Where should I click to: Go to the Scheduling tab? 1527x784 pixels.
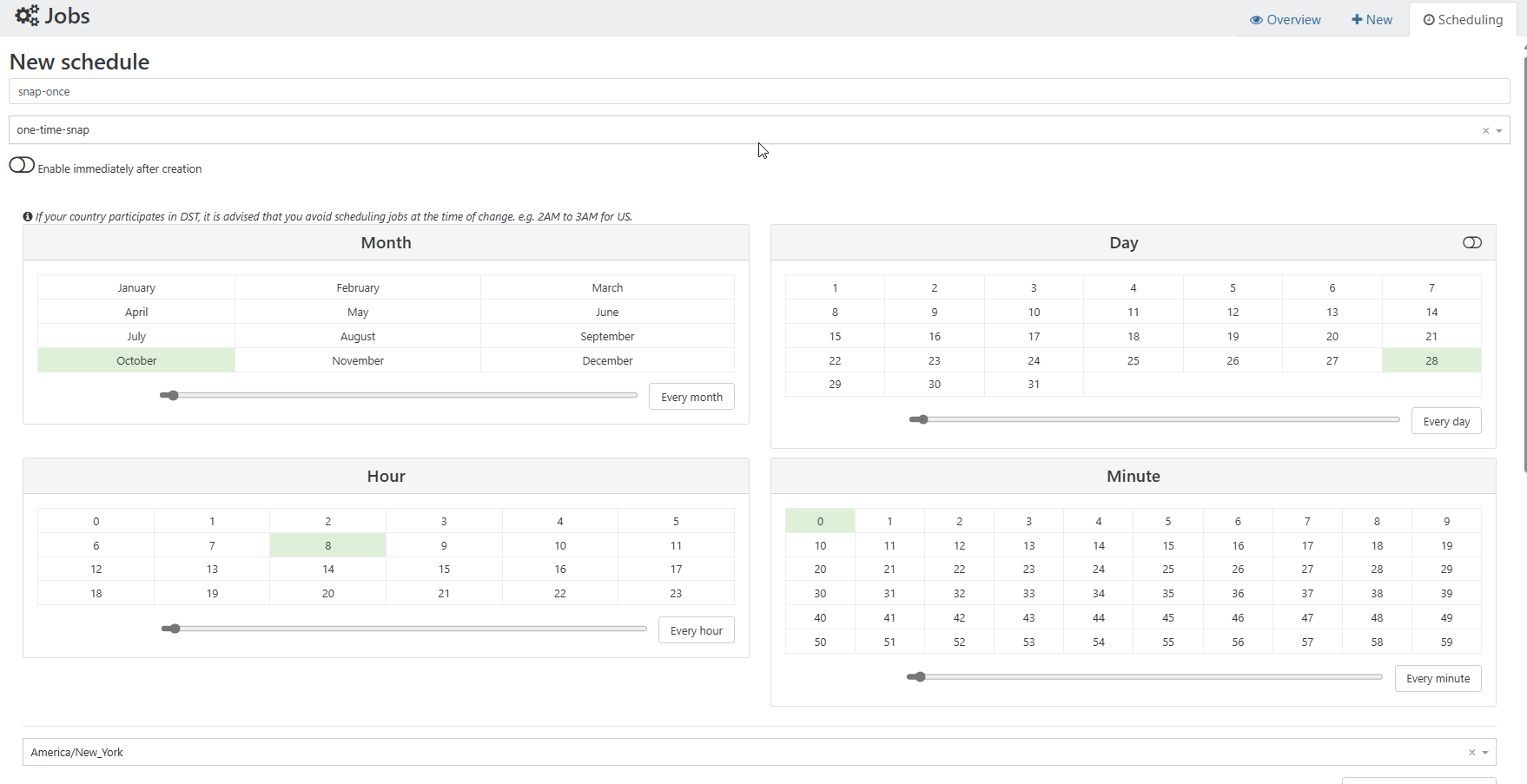click(x=1463, y=20)
